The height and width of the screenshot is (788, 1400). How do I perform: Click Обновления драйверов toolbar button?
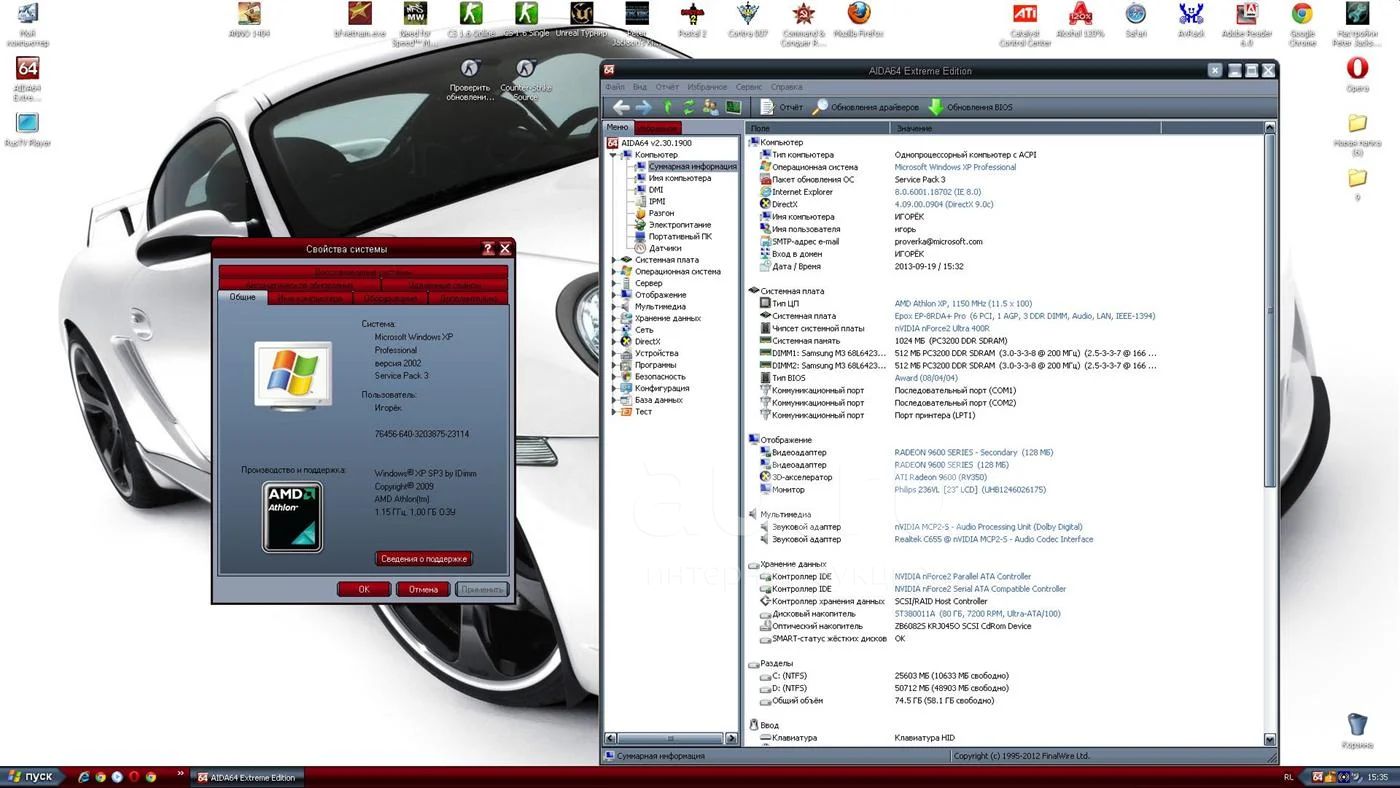coord(865,107)
